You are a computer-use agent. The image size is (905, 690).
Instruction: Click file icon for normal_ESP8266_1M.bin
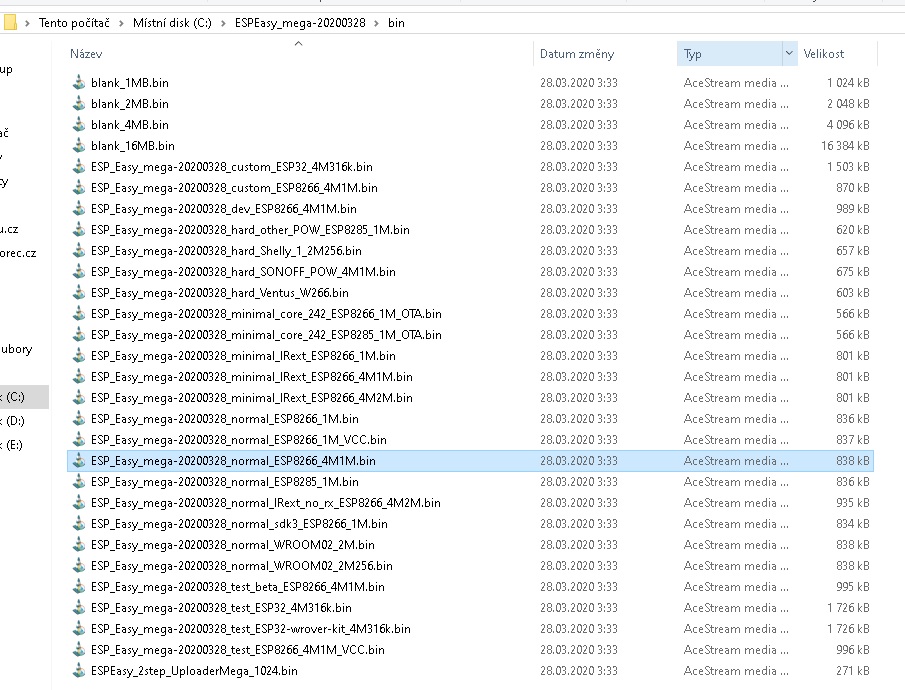(79, 419)
